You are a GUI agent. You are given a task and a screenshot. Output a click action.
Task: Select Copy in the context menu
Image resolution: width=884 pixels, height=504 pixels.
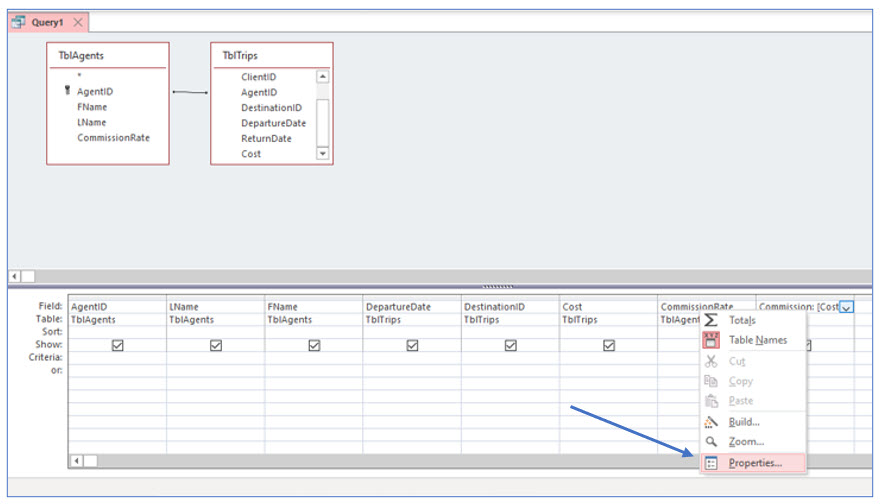point(753,381)
